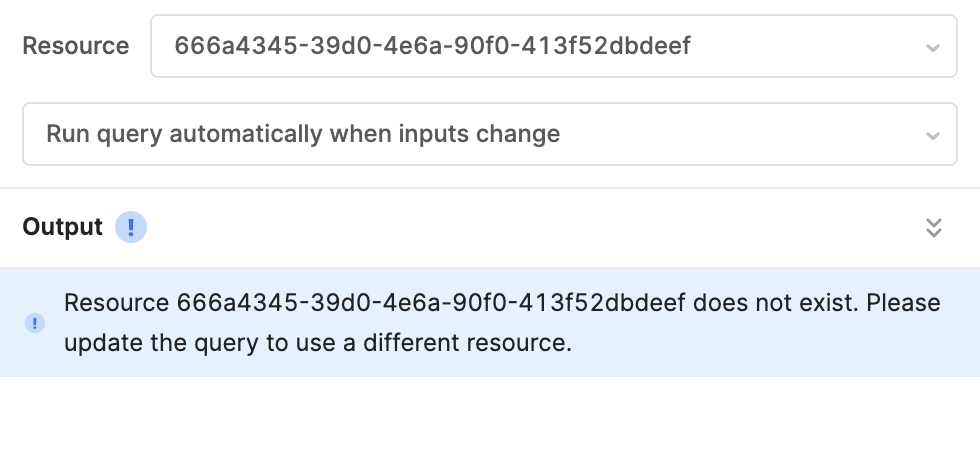The height and width of the screenshot is (476, 980).
Task: Click the Resource field label
Action: tap(76, 46)
